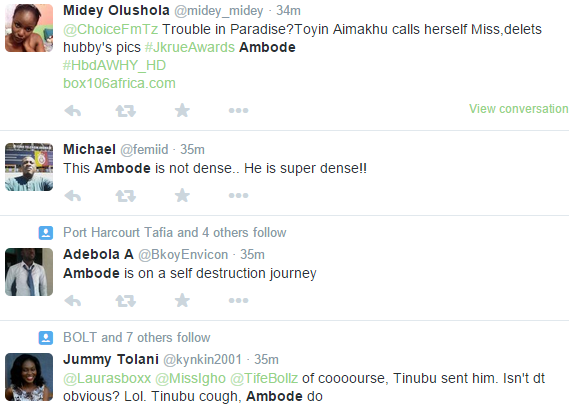569x411 pixels.
Task: Open more options on Midey Olushola's tweet
Action: coord(238,110)
